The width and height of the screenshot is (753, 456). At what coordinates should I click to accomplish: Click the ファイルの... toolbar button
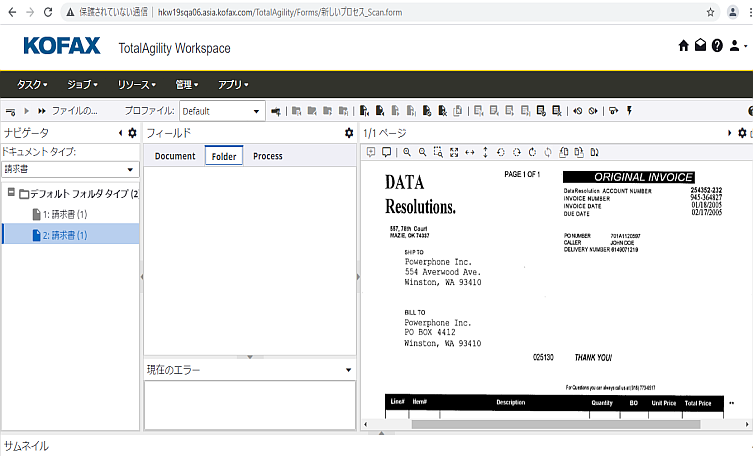(x=74, y=111)
